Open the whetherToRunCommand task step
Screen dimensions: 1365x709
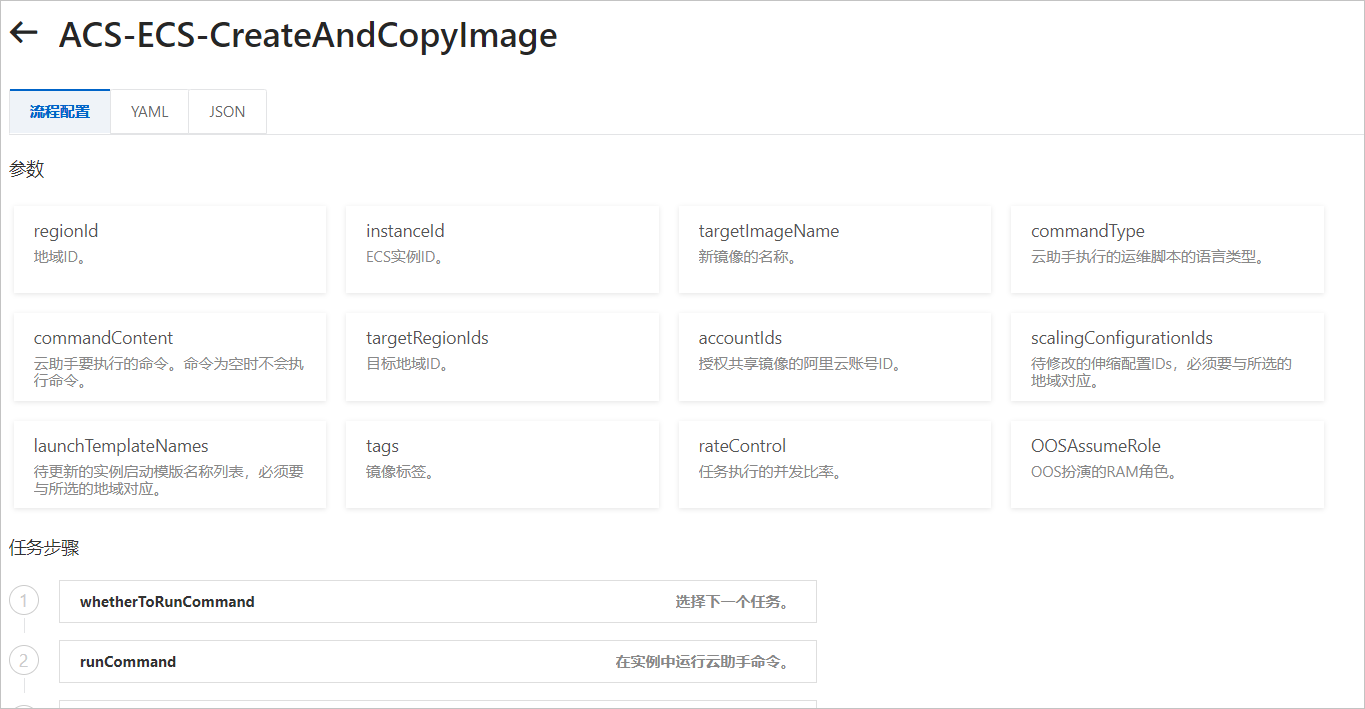coord(438,602)
